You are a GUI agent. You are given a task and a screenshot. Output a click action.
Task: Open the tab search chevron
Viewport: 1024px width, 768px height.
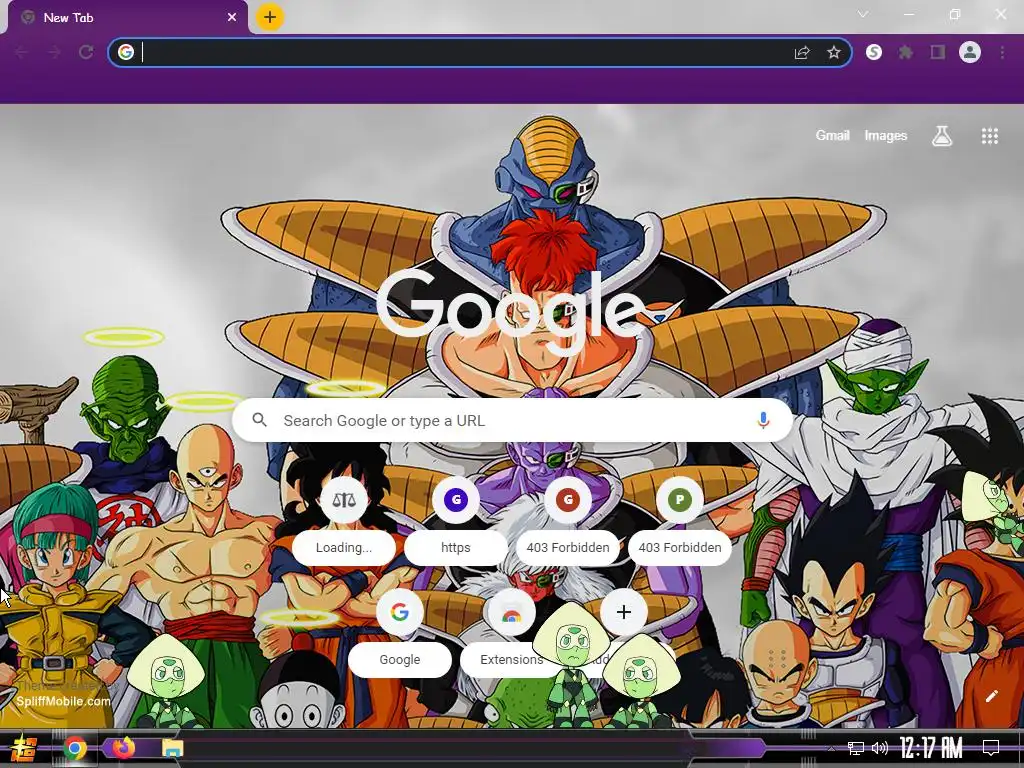pos(863,14)
